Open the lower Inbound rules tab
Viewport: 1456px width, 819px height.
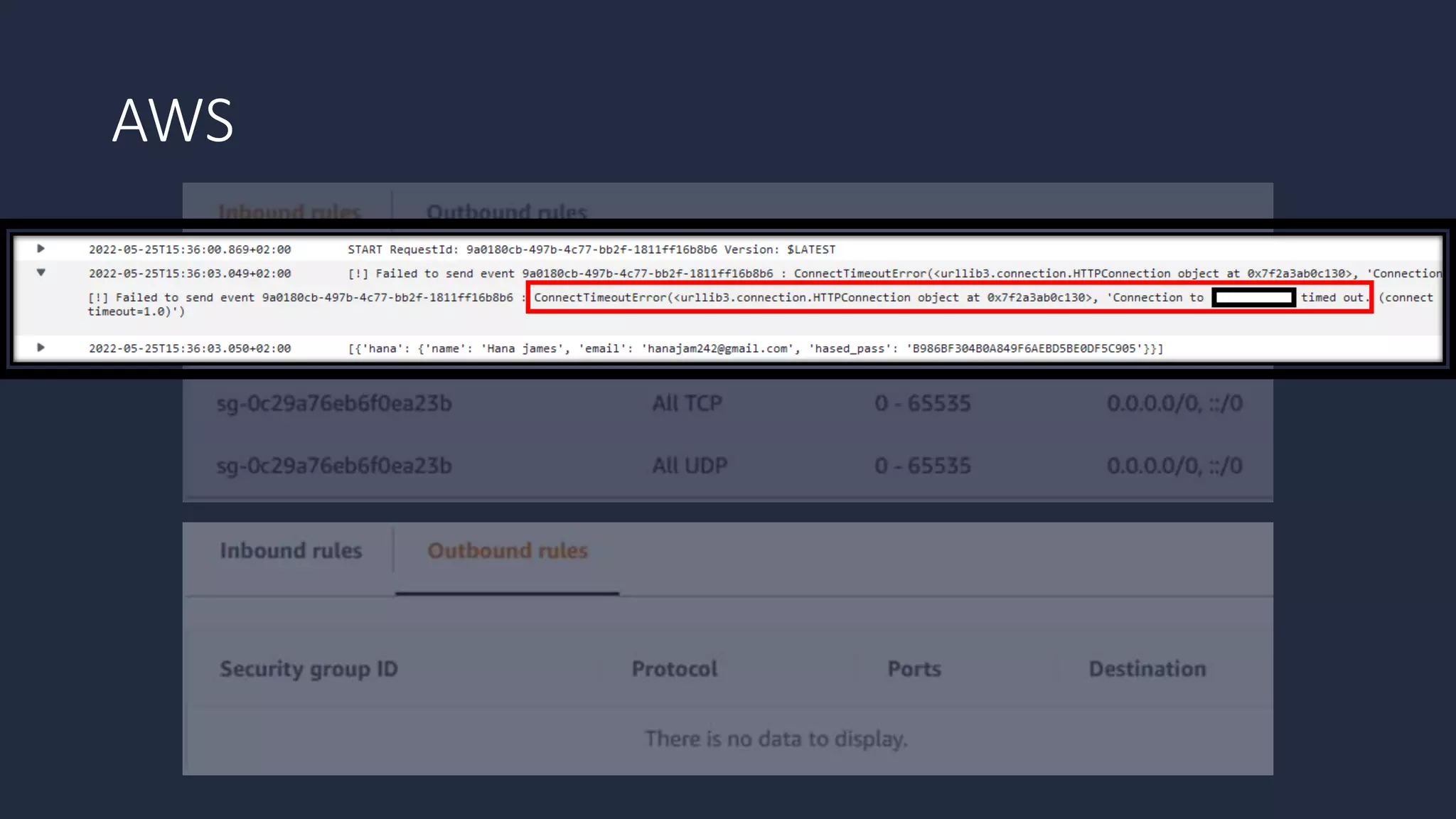coord(290,551)
